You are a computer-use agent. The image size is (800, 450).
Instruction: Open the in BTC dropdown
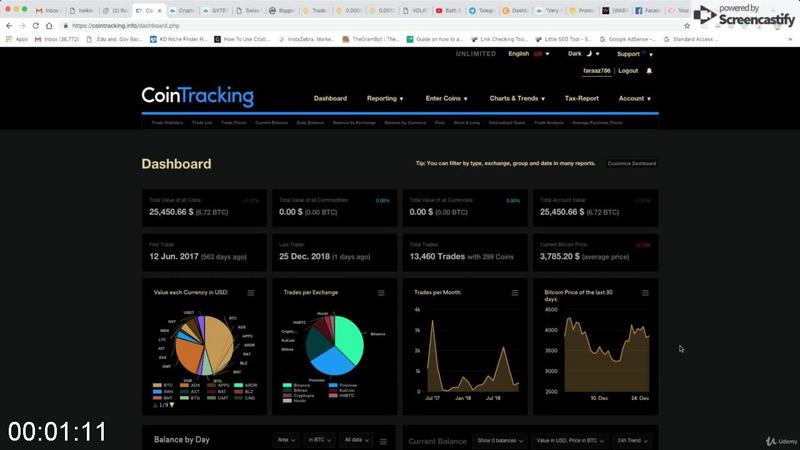319,440
